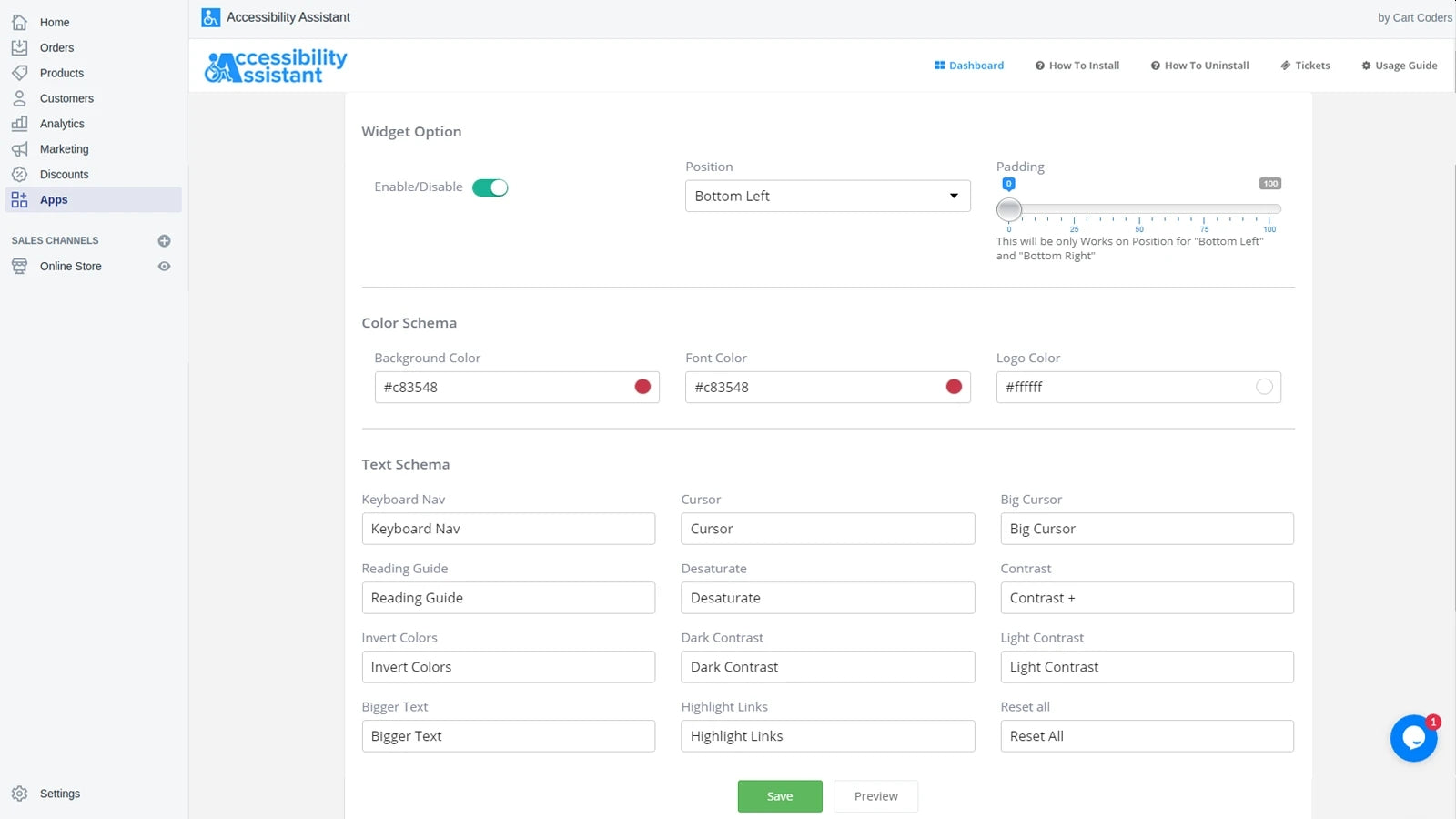Viewport: 1456px width, 819px height.
Task: Select Marketing in the sidebar
Action: tap(64, 149)
